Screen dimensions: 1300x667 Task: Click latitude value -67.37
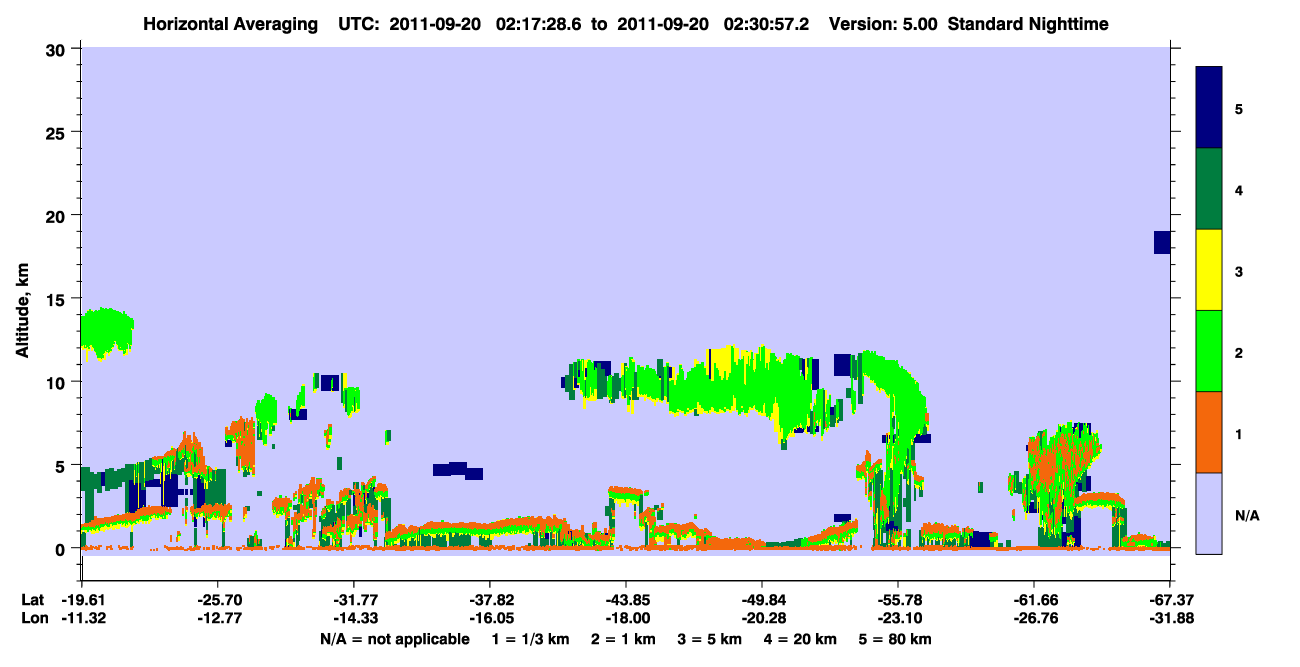1170,600
